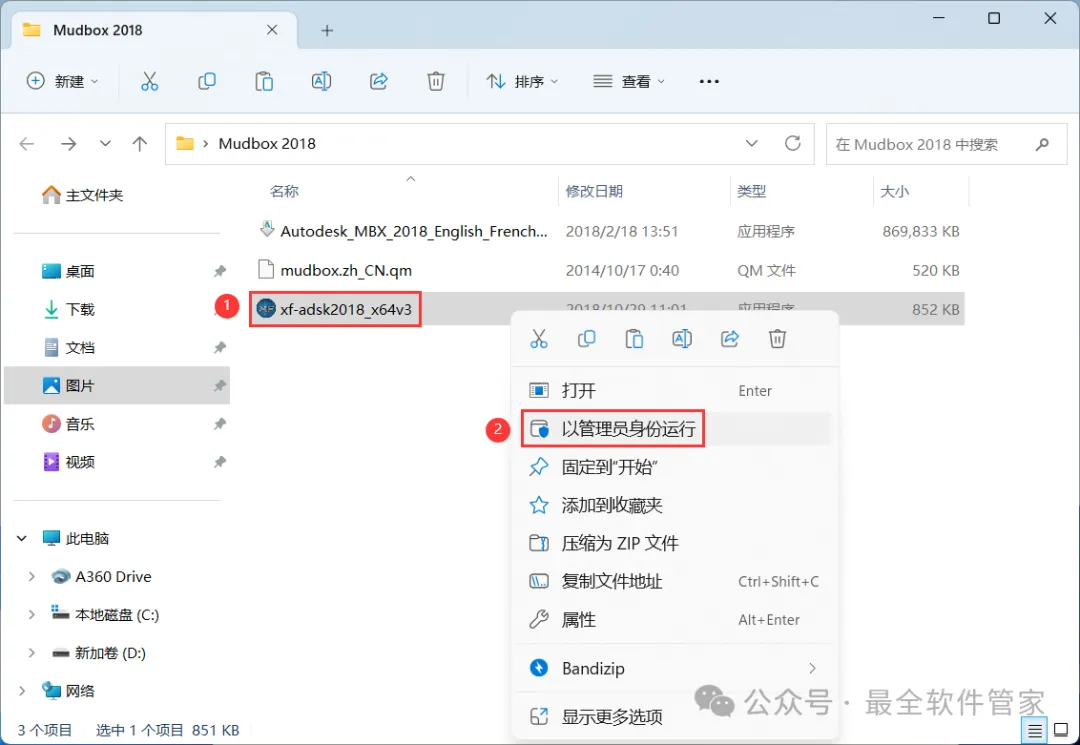Click the Delete icon in the context menu
This screenshot has width=1080, height=745.
[x=777, y=339]
